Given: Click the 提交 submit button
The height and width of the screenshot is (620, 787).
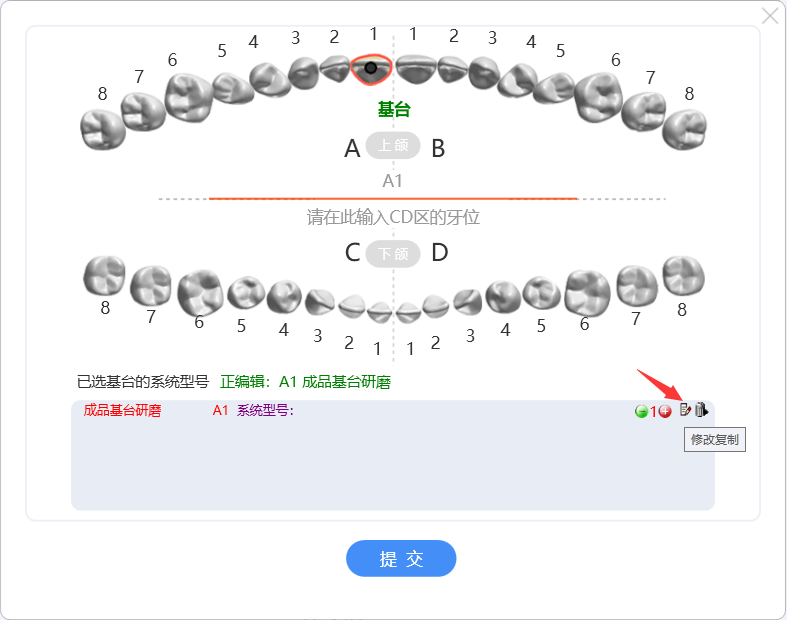Looking at the screenshot, I should (x=401, y=558).
